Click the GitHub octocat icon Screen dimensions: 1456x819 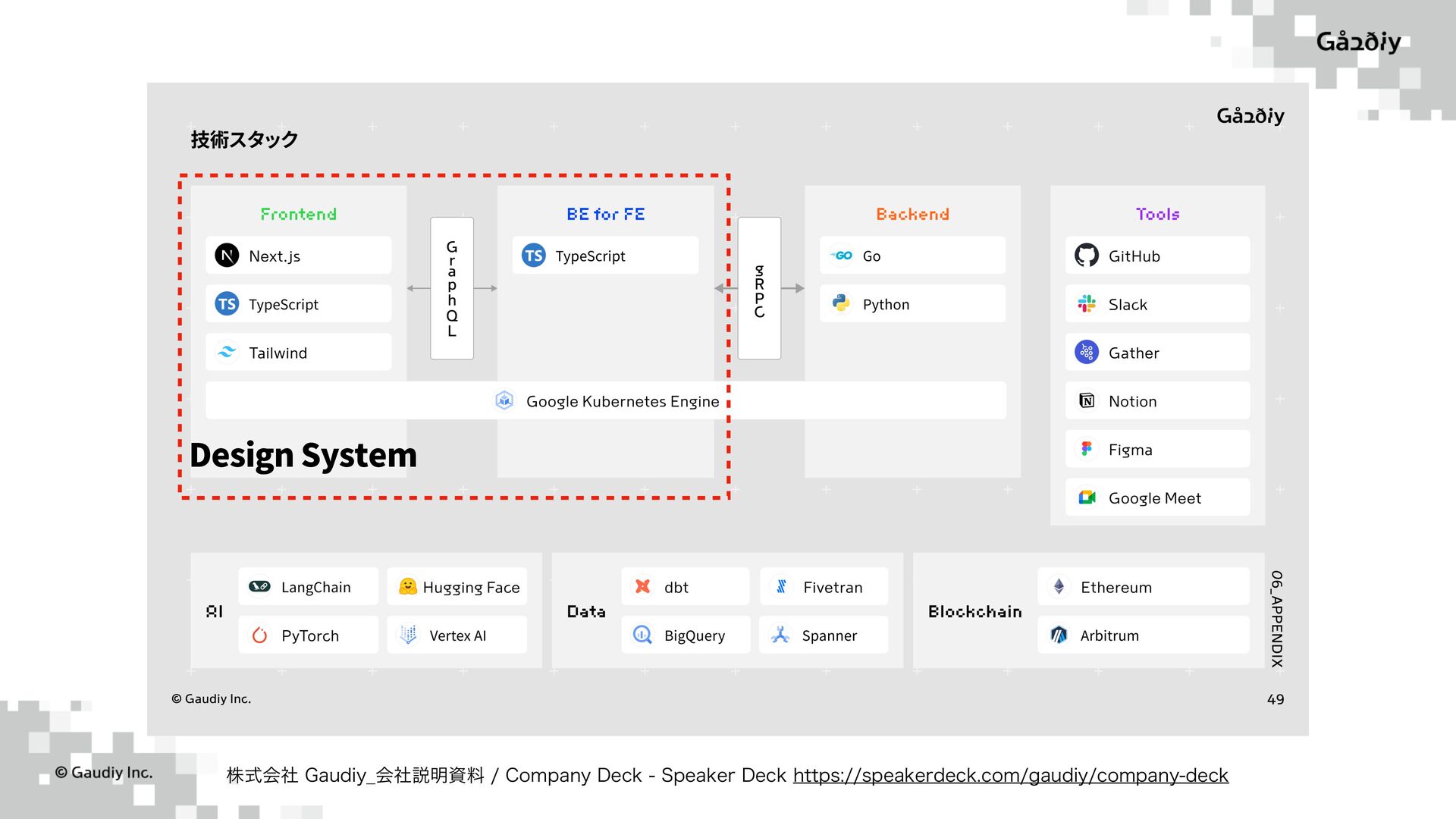pyautogui.click(x=1086, y=256)
